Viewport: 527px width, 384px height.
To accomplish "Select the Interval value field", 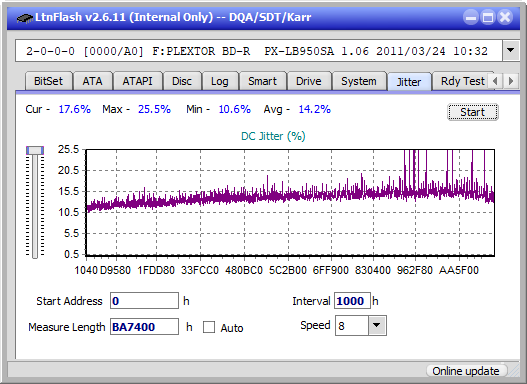I will tap(352, 301).
